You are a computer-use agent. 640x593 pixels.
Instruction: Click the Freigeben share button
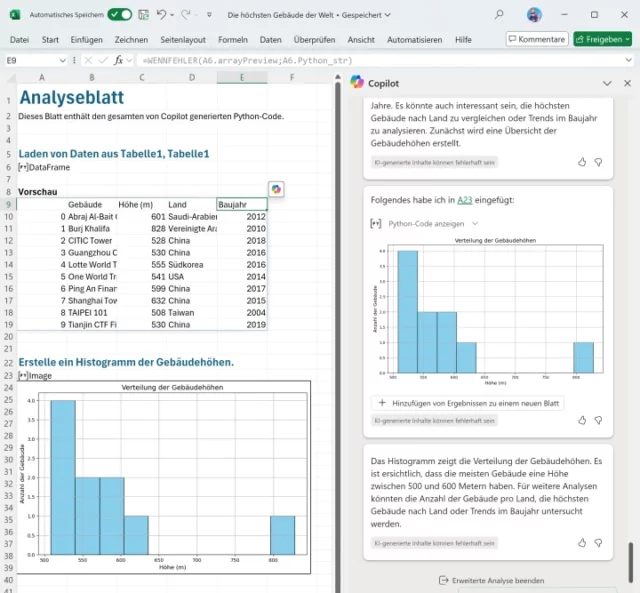click(x=602, y=39)
